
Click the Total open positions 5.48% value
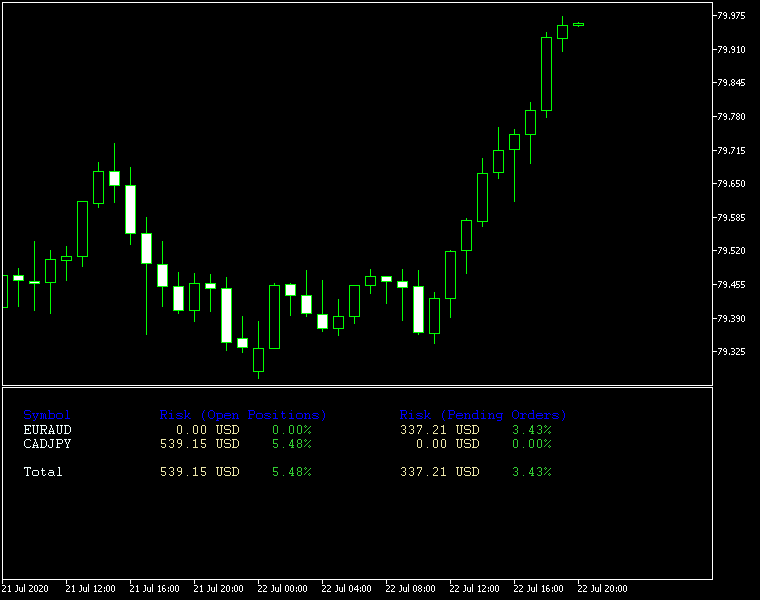[x=291, y=472]
